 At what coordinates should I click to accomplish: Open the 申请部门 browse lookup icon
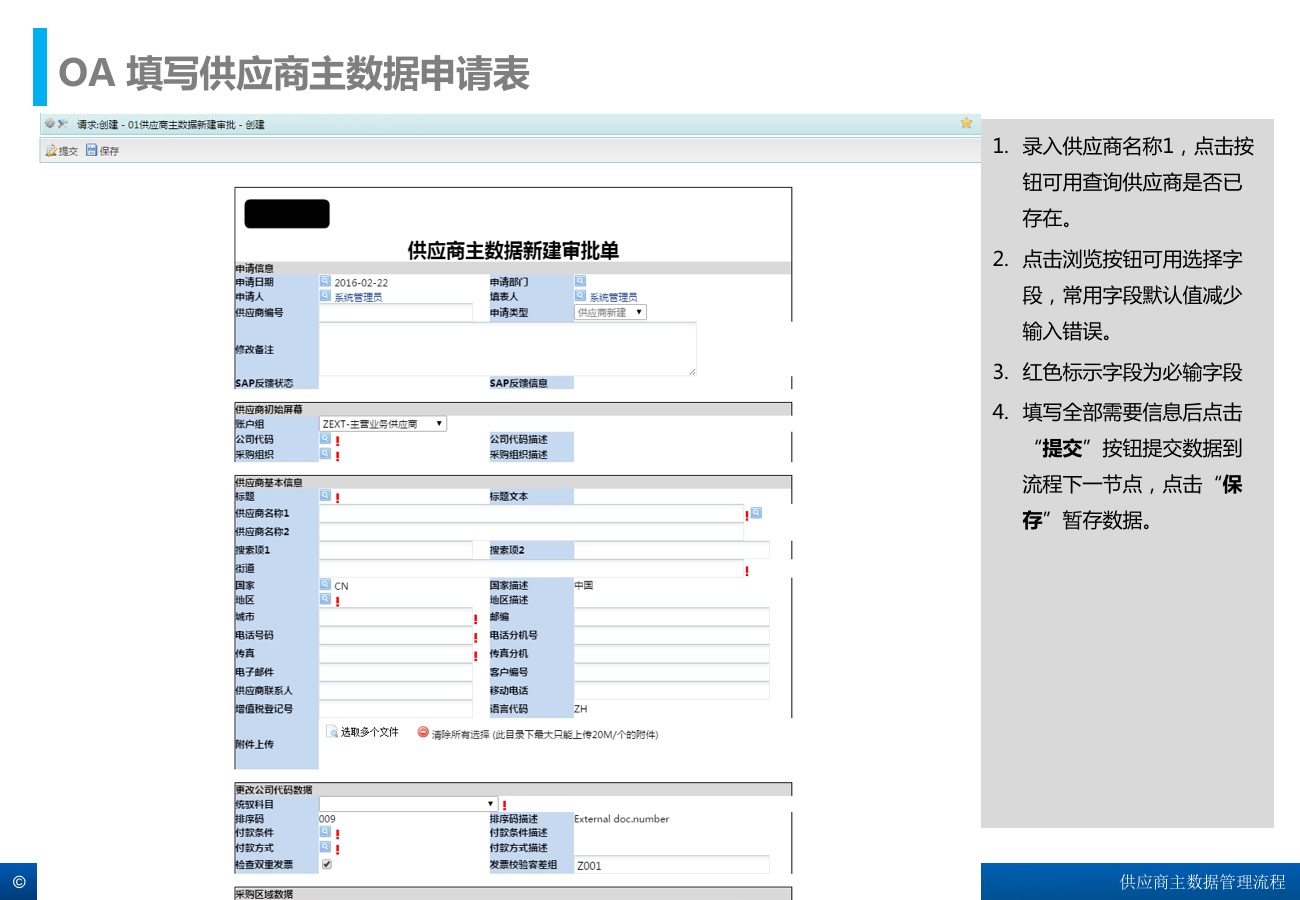tap(580, 282)
